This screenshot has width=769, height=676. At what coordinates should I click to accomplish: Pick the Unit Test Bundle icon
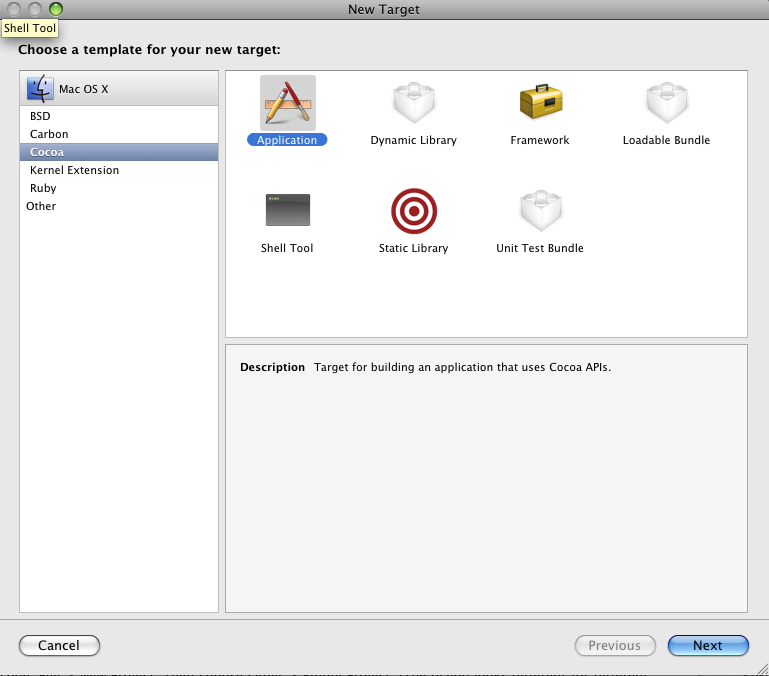[540, 210]
